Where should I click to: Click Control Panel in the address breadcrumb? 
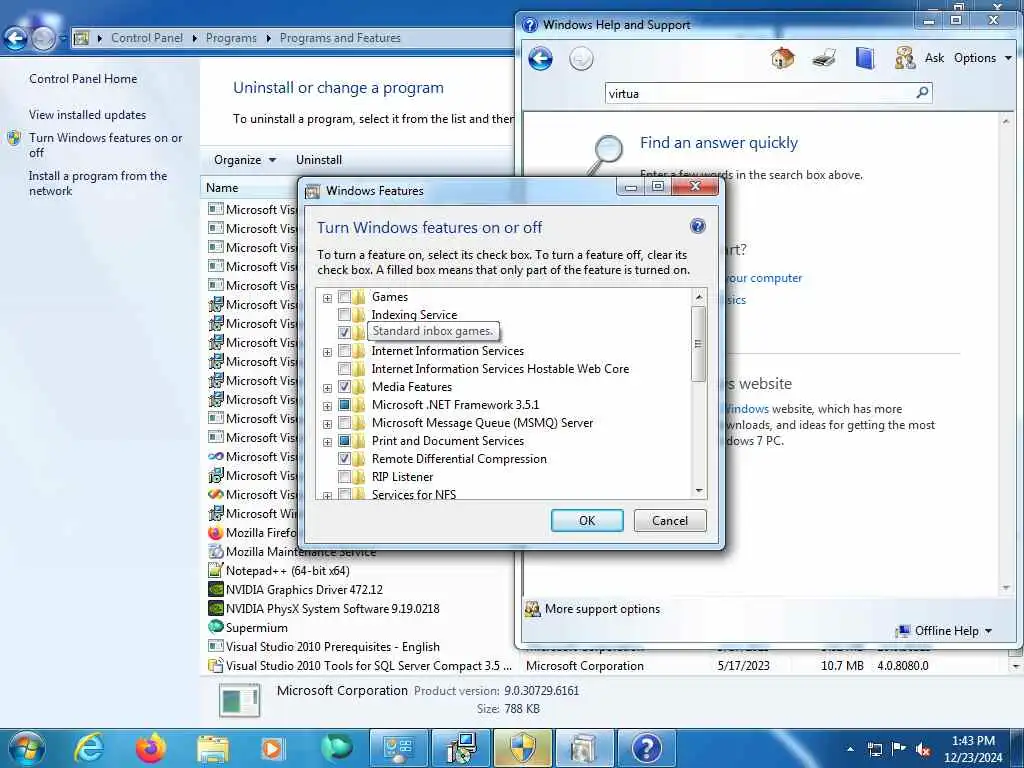[x=147, y=38]
